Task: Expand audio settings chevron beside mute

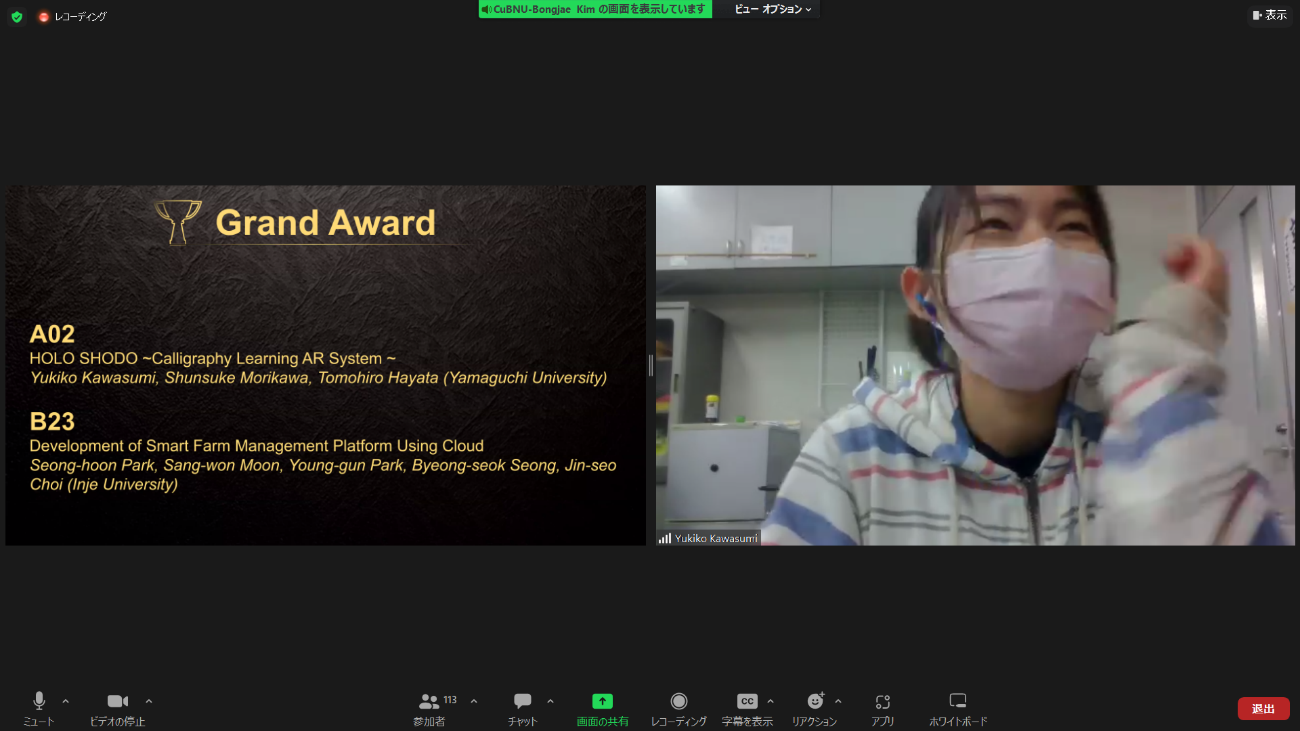Action: (x=66, y=701)
